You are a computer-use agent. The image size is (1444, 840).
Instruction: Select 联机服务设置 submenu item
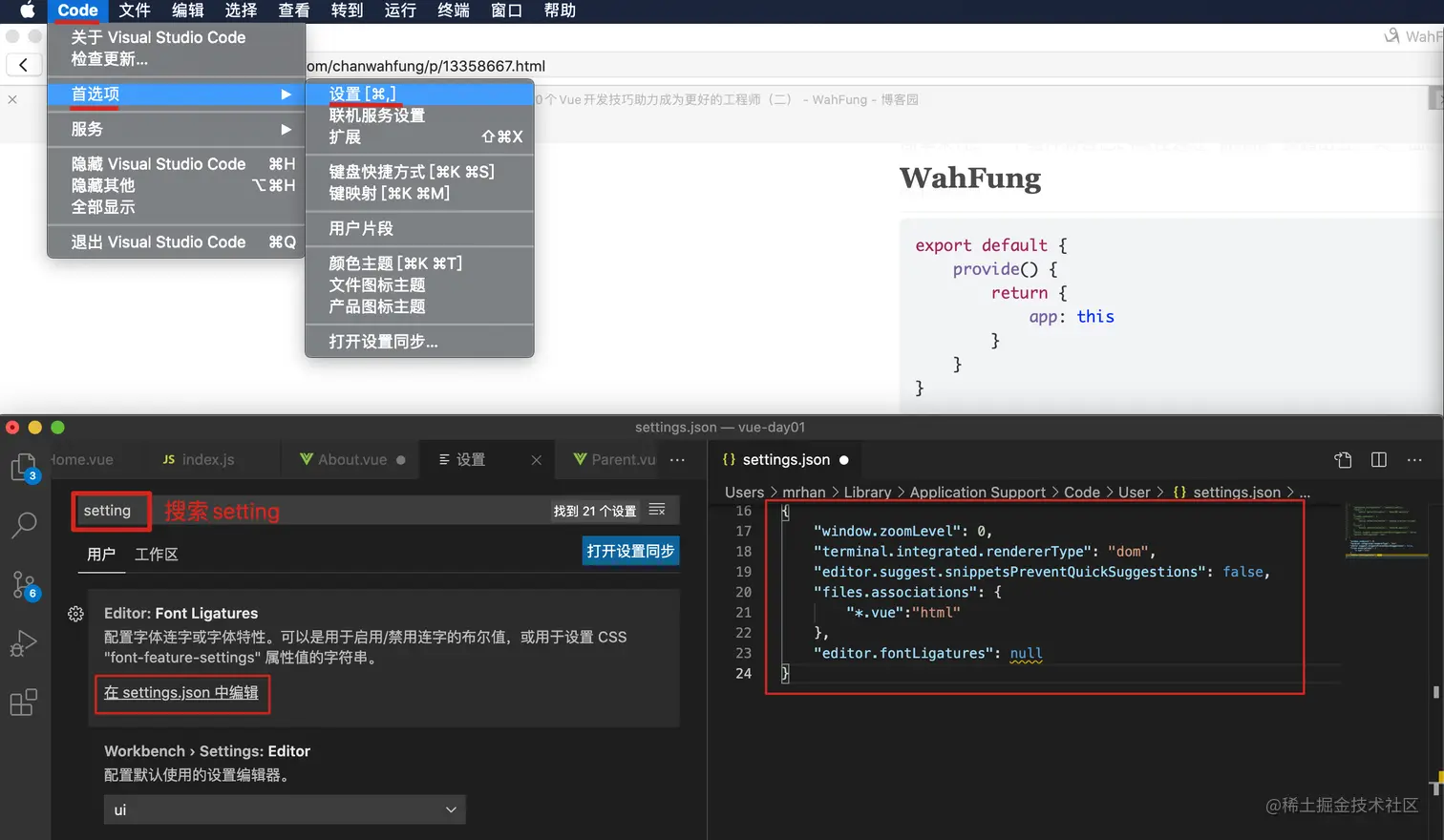pyautogui.click(x=419, y=115)
